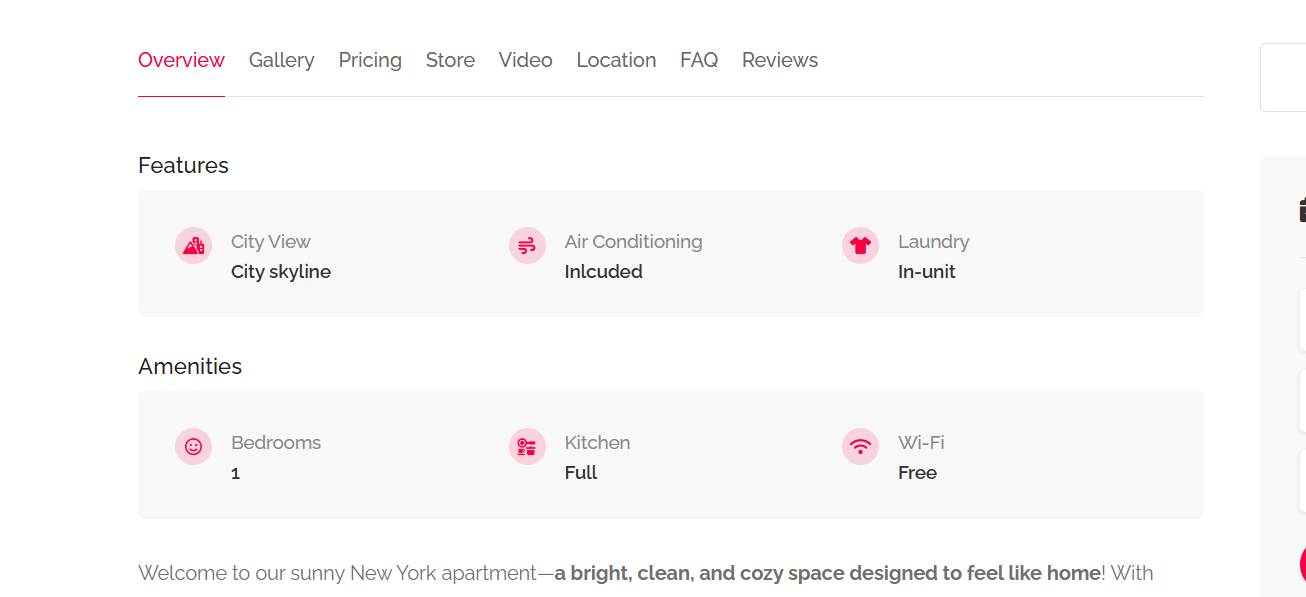
Task: Click the Kitchen appliance icon
Action: click(x=527, y=446)
